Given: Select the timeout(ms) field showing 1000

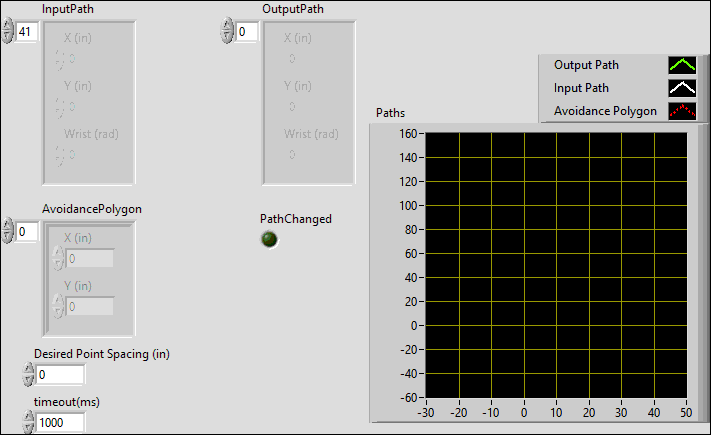Looking at the screenshot, I should tap(60, 423).
